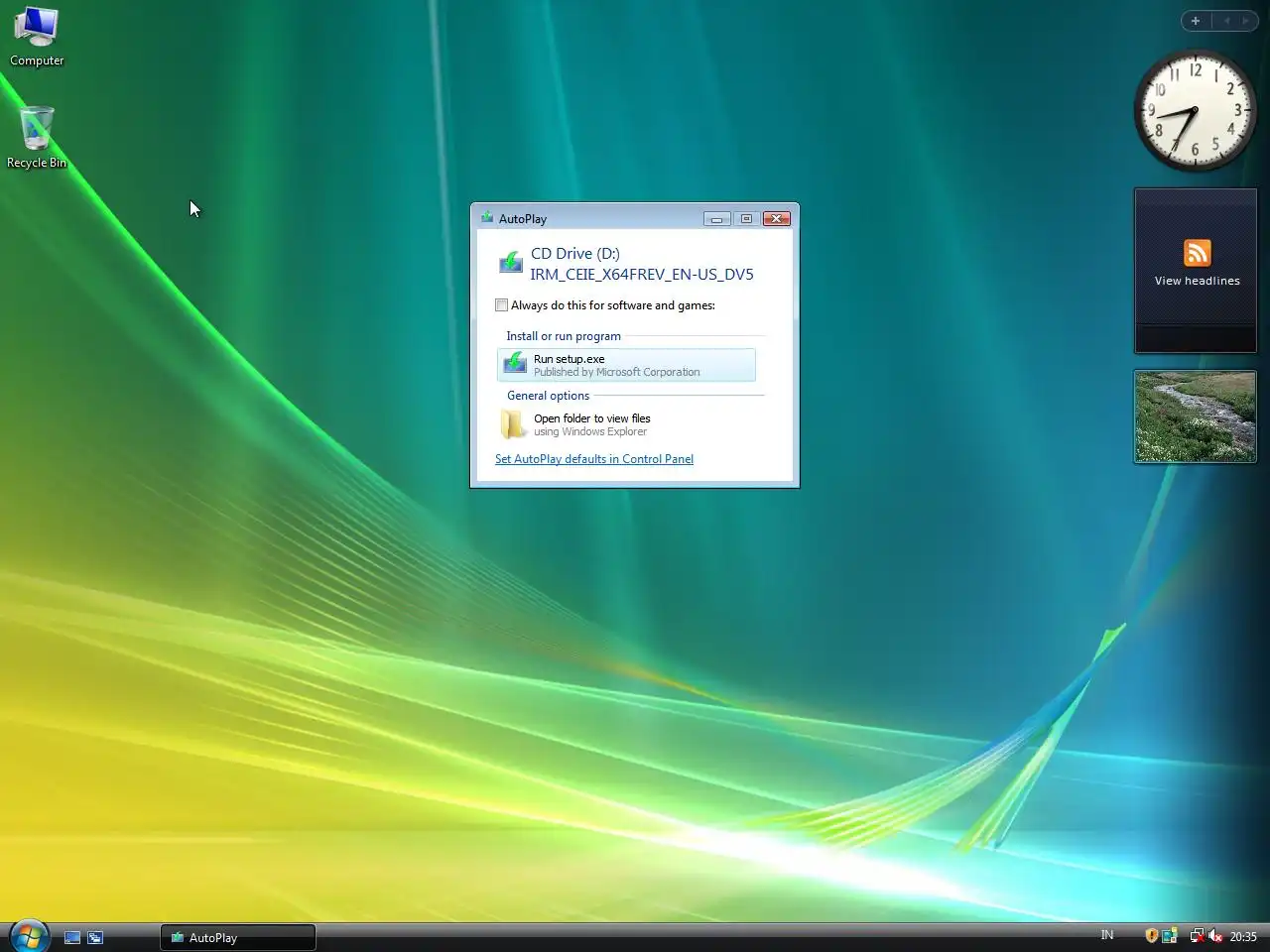Choose Run setup.exe option
This screenshot has height=952, width=1270.
(x=626, y=365)
